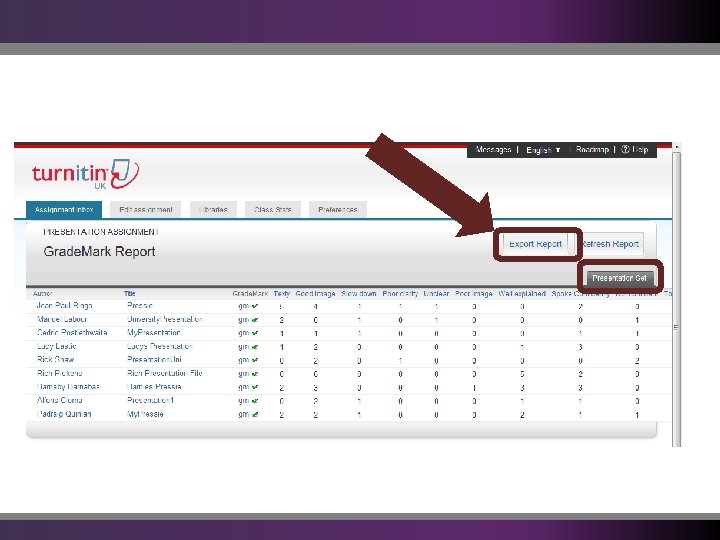Open GradeMark icon for Padraig Quinlan
This screenshot has width=720, height=540.
click(248, 414)
